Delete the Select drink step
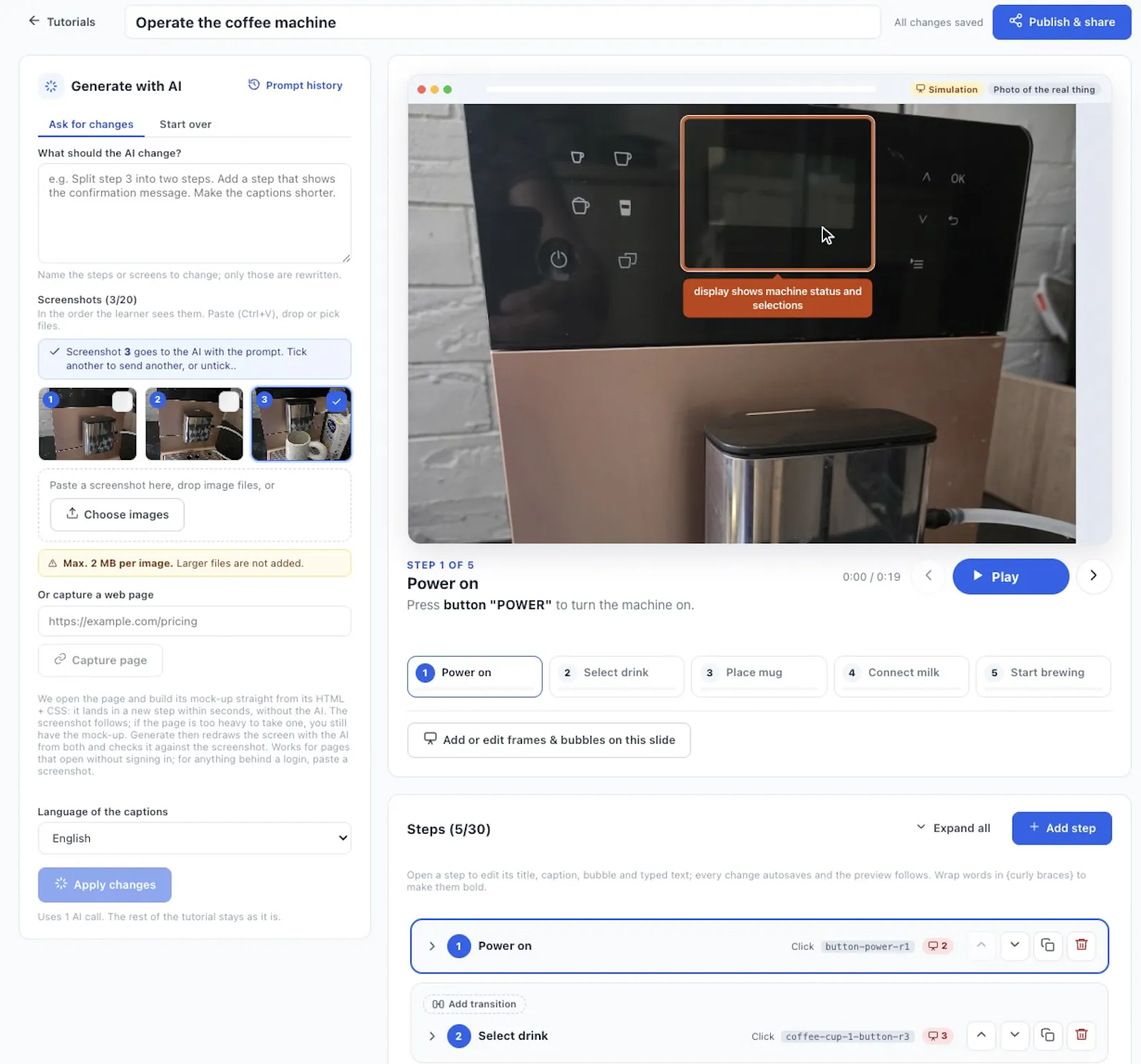This screenshot has height=1064, width=1141. click(1081, 1035)
